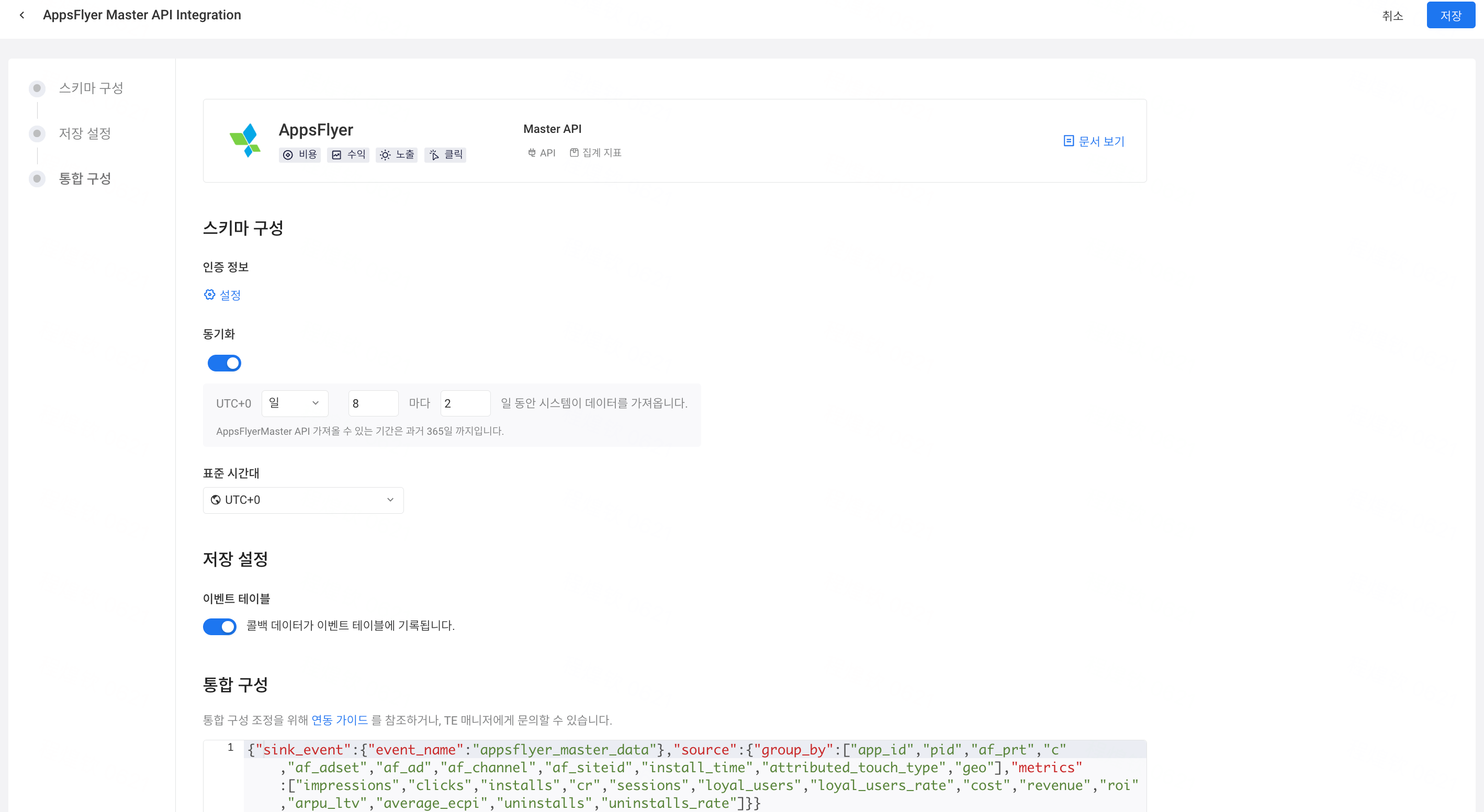
Task: Click the 집계 지표 icon
Action: [574, 153]
